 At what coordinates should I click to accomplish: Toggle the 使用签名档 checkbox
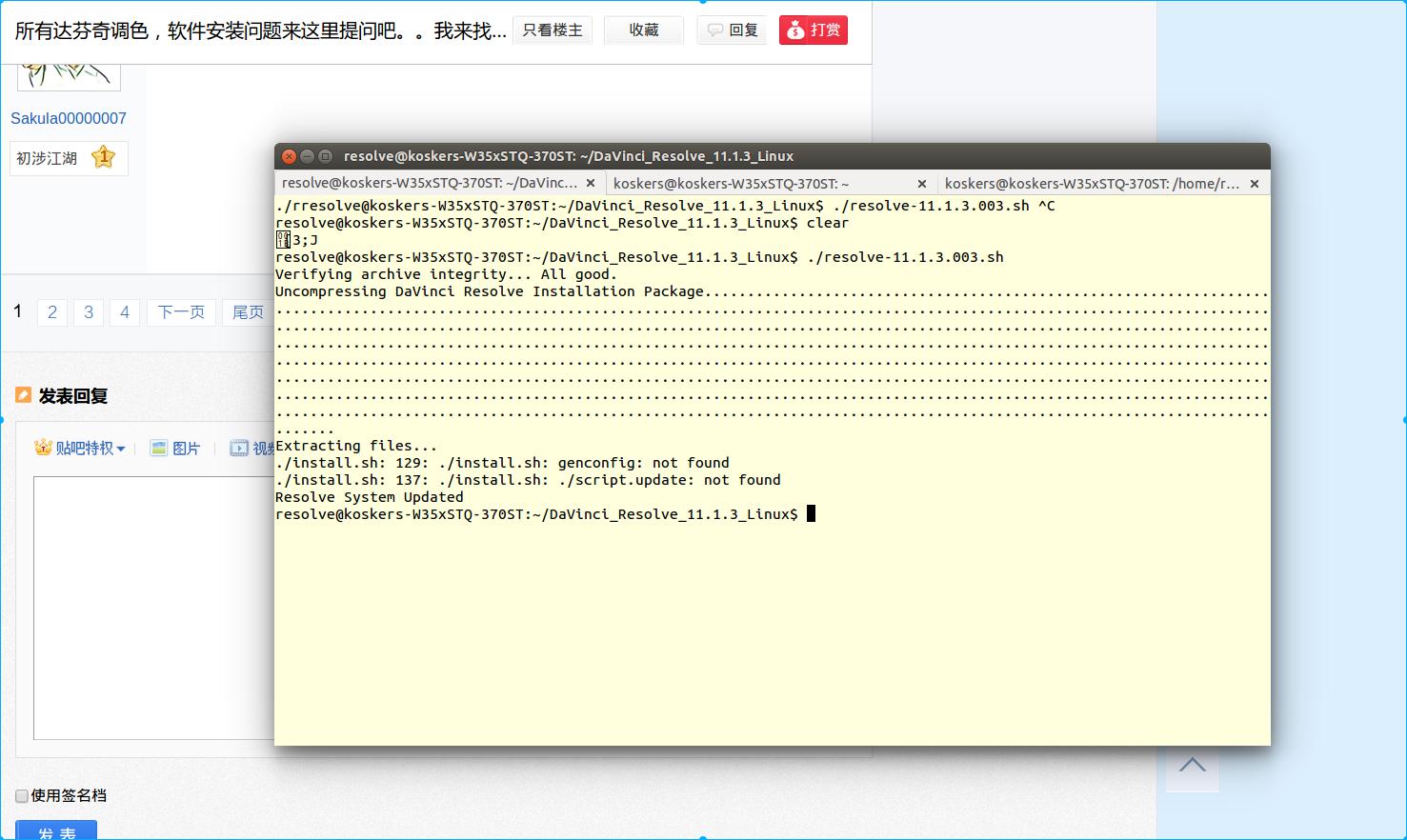pyautogui.click(x=21, y=796)
